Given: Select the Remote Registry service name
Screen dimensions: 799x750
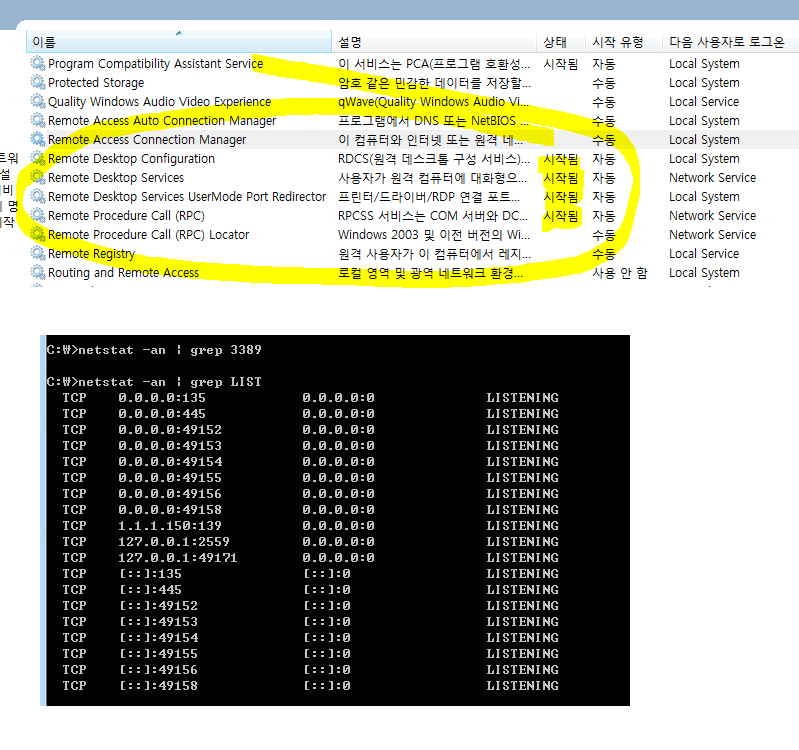Looking at the screenshot, I should [x=91, y=254].
